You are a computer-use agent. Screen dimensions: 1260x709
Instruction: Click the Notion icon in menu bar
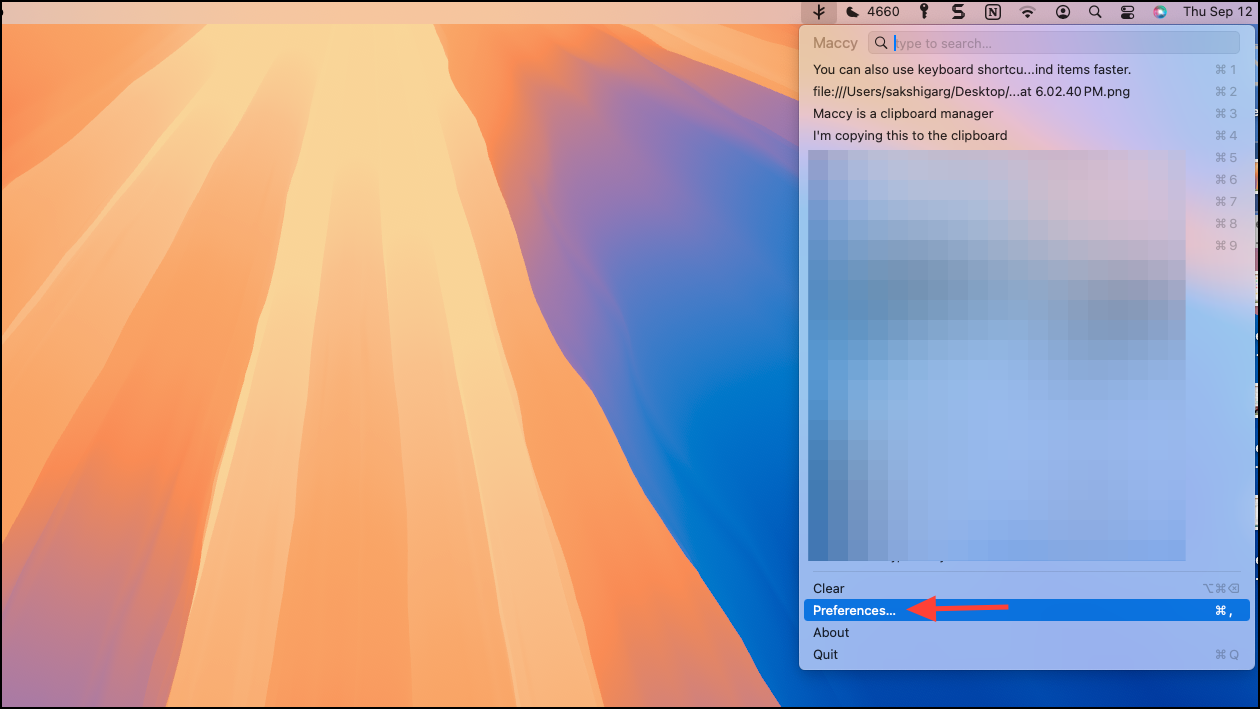pos(992,12)
